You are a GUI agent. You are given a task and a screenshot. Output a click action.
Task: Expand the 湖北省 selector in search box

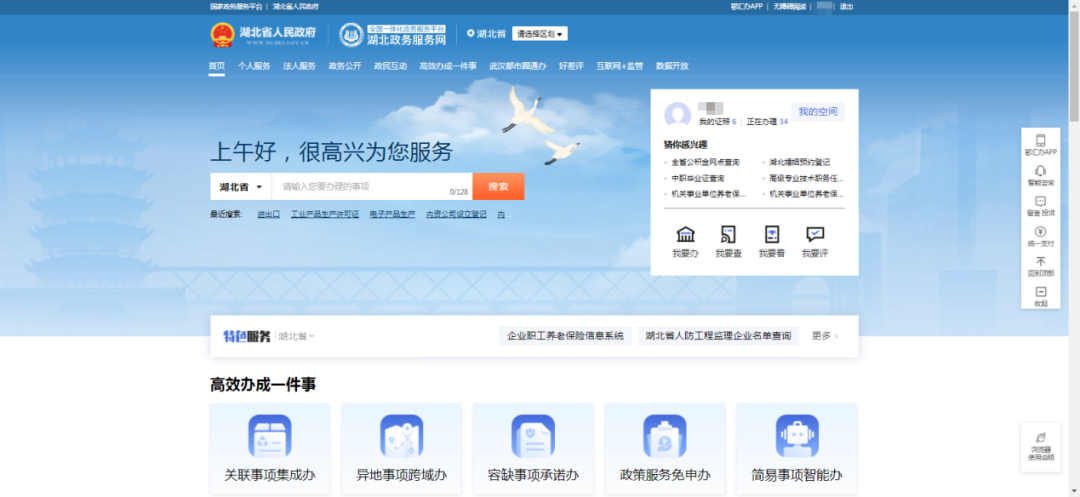241,187
